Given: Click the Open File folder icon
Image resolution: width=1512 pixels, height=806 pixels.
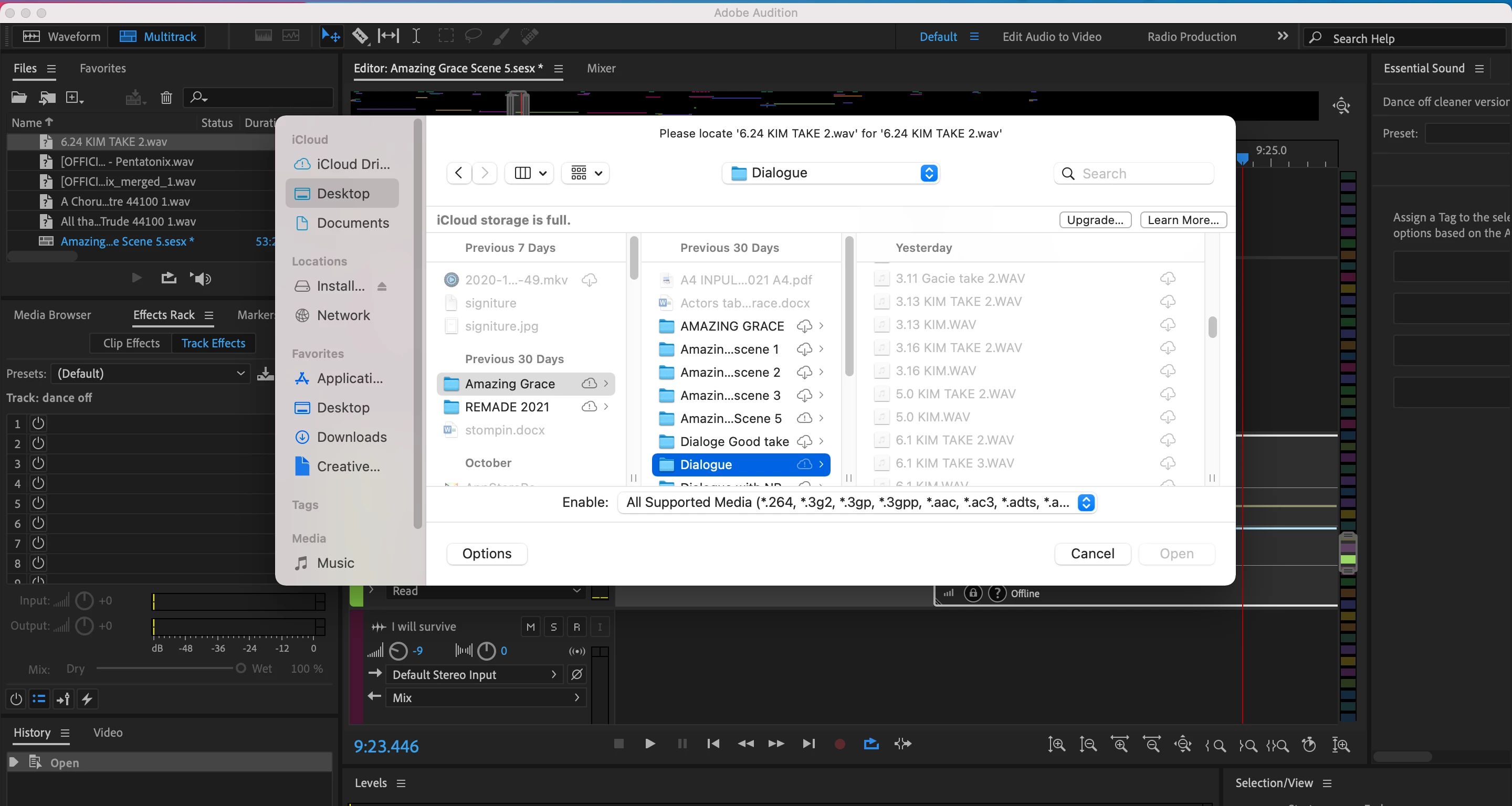Looking at the screenshot, I should pos(19,98).
